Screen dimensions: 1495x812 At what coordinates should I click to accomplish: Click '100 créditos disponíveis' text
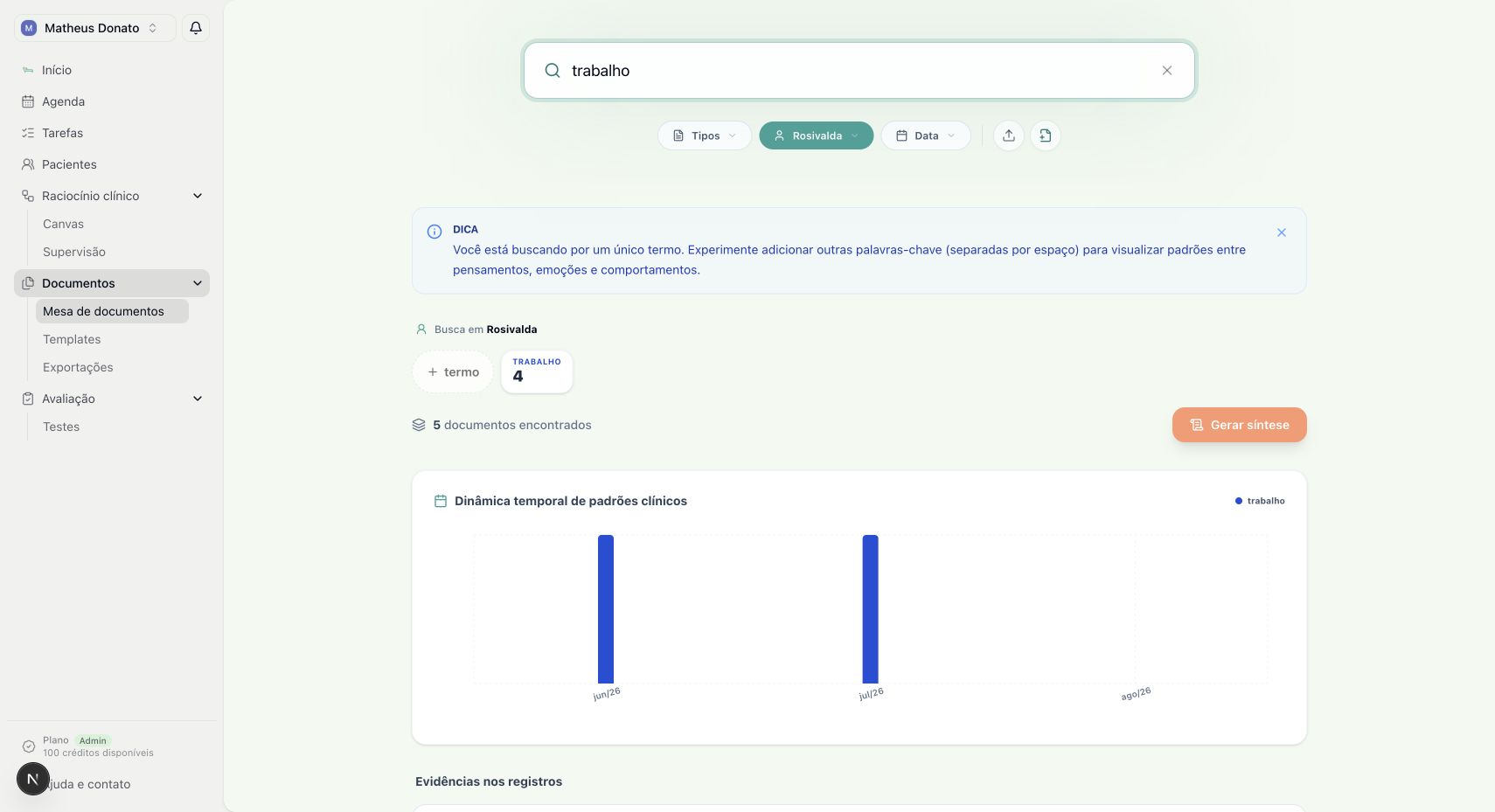(98, 753)
